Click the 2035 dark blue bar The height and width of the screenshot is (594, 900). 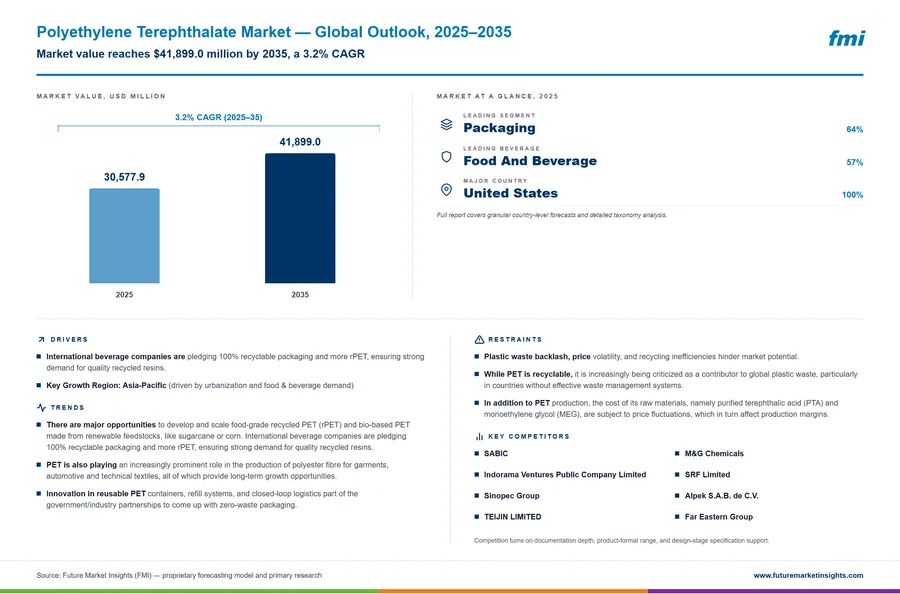pos(300,218)
